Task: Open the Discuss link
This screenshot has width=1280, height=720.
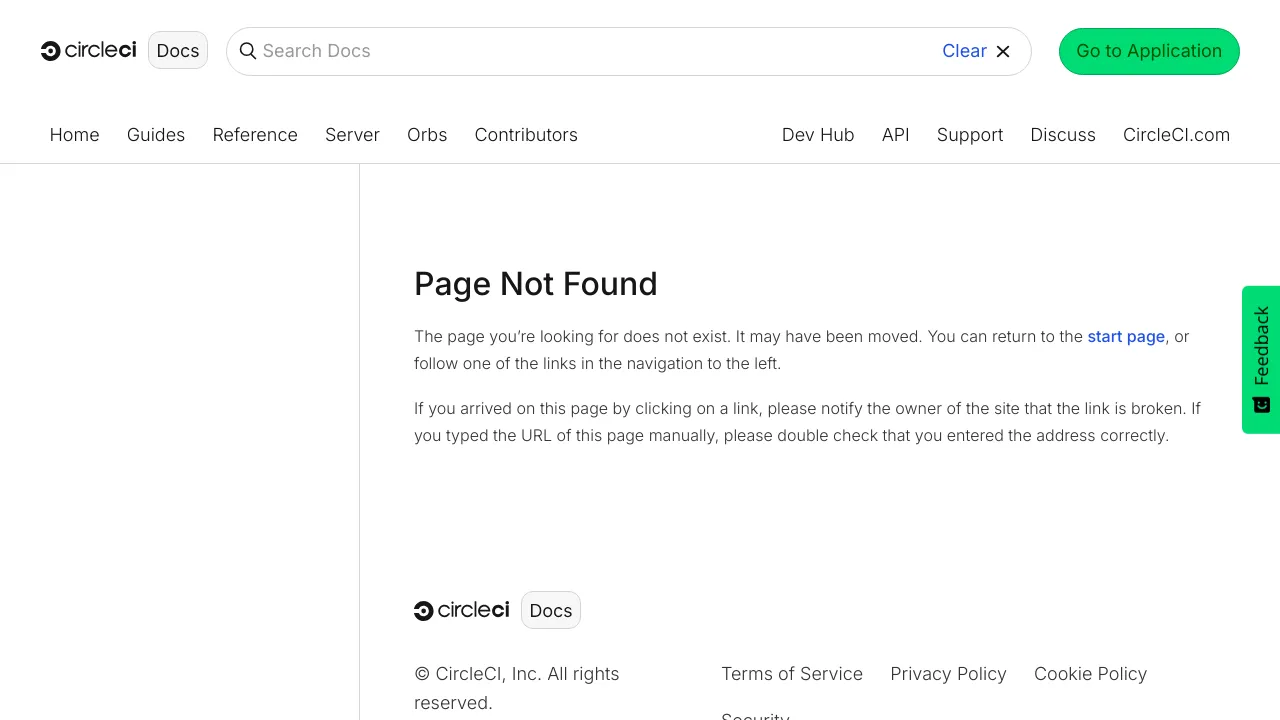Action: (x=1063, y=135)
